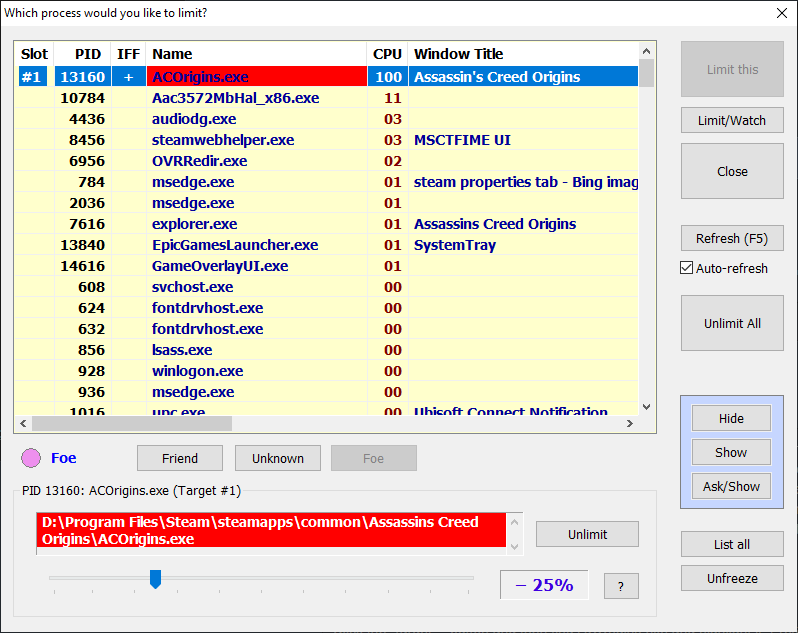Screen dimensions: 798x633
Task: Sort the list by the Name column header
Action: click(x=256, y=54)
